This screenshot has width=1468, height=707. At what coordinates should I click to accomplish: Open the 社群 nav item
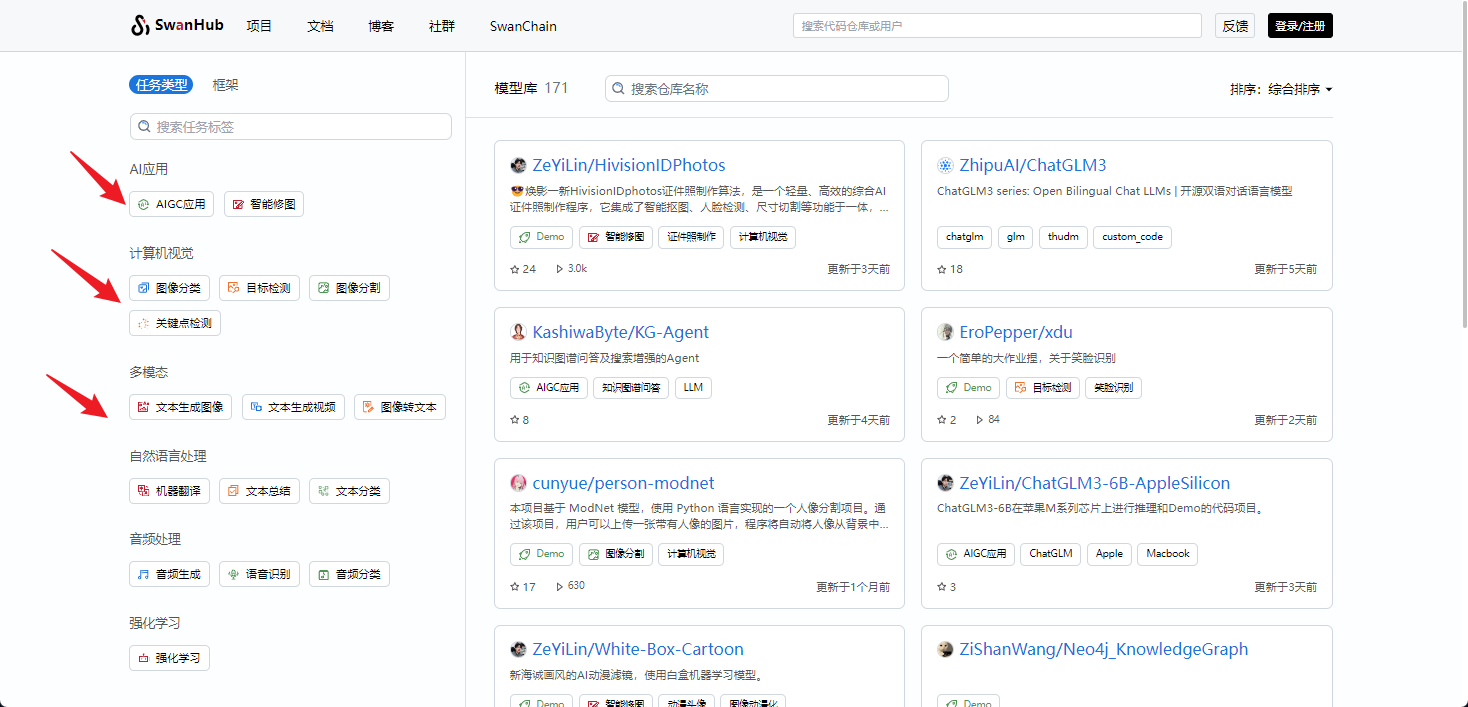click(x=442, y=26)
